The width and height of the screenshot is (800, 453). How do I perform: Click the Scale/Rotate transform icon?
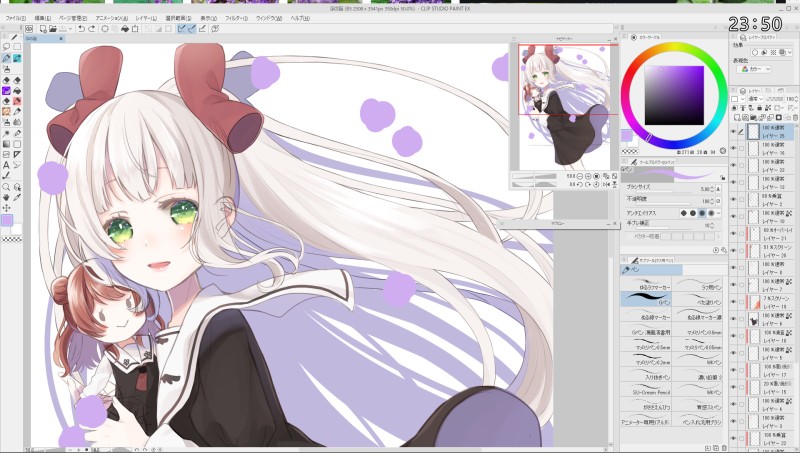point(135,29)
